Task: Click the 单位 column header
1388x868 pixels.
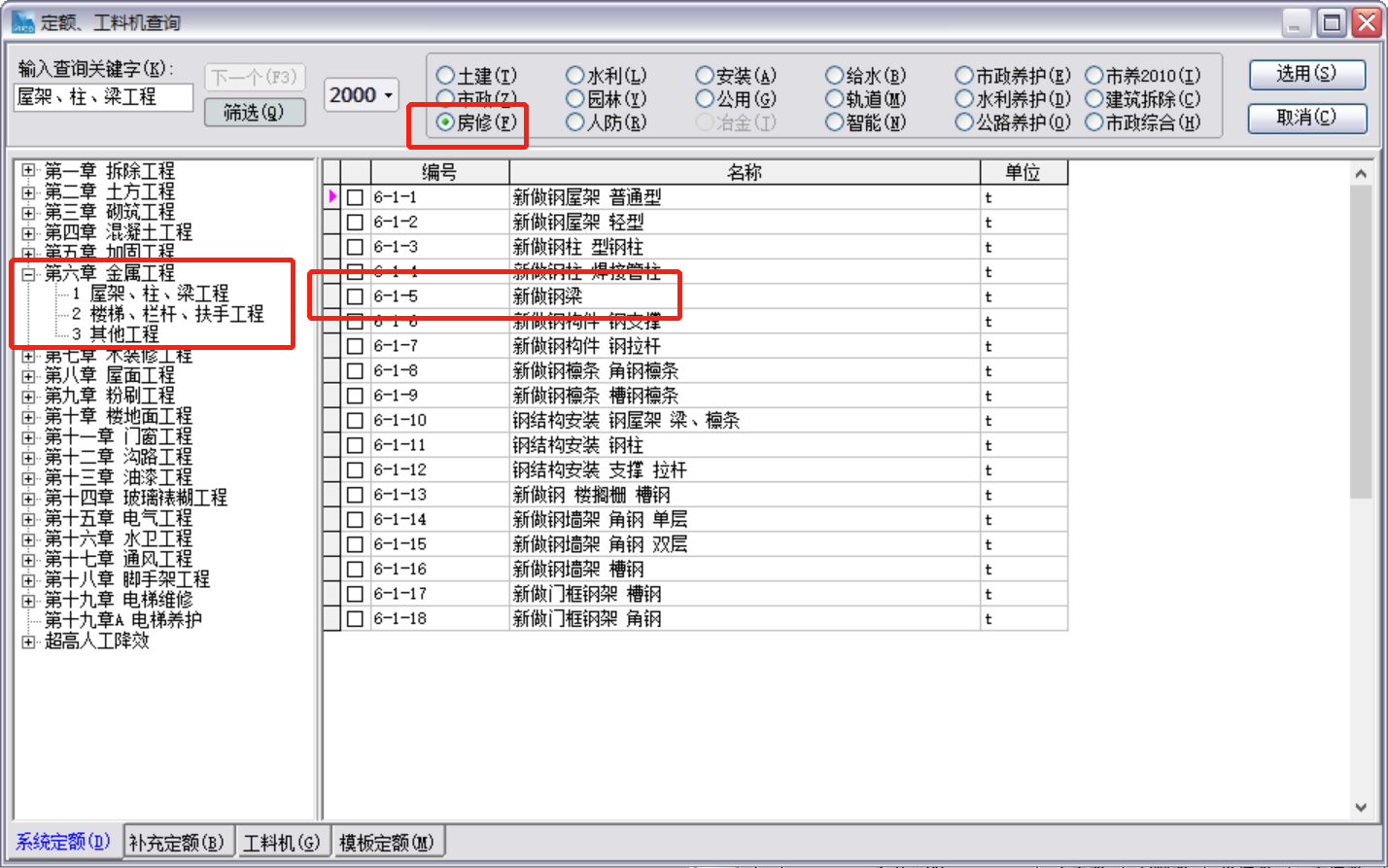Action: pos(1024,173)
